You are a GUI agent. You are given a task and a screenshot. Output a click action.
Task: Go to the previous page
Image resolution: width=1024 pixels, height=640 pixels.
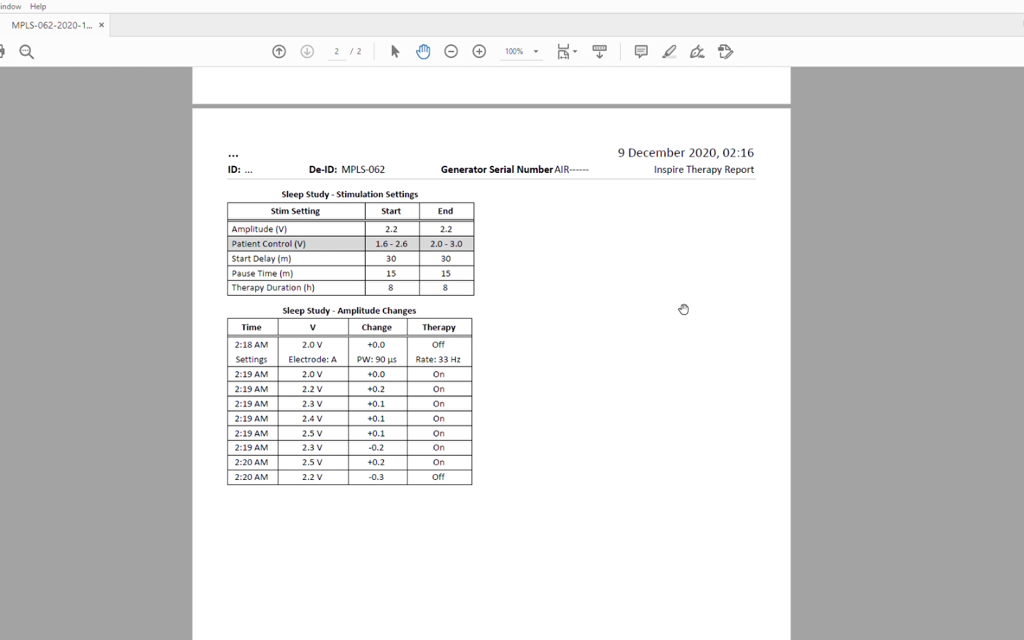pos(279,52)
